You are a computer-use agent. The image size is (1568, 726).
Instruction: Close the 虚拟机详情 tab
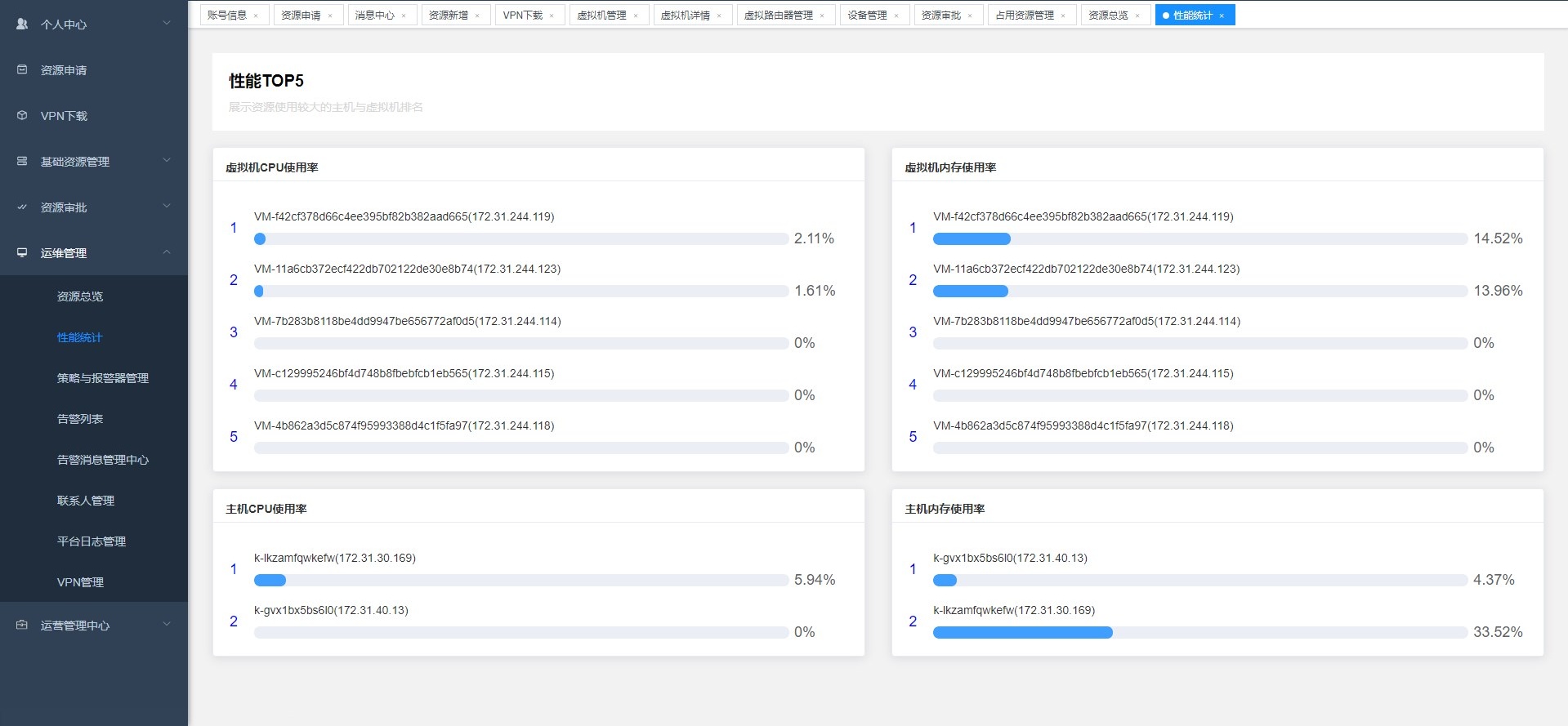(x=719, y=16)
